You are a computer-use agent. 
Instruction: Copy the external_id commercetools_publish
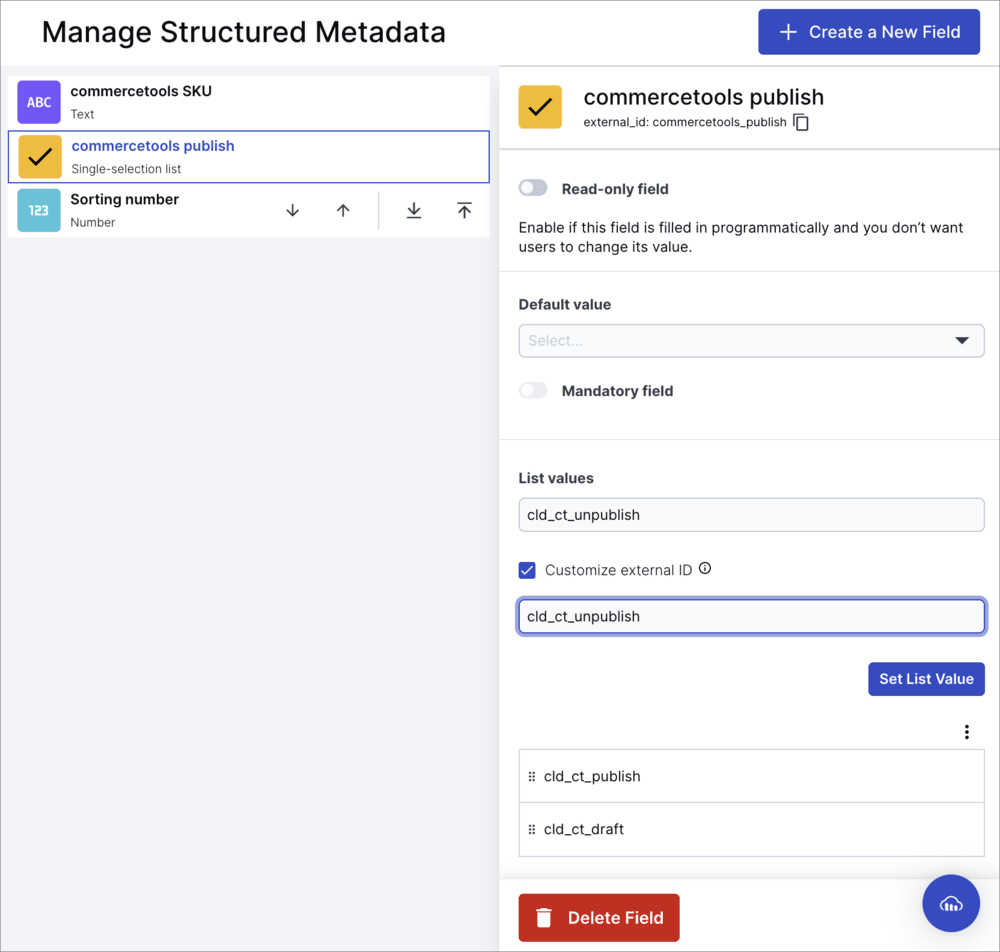[x=801, y=122]
